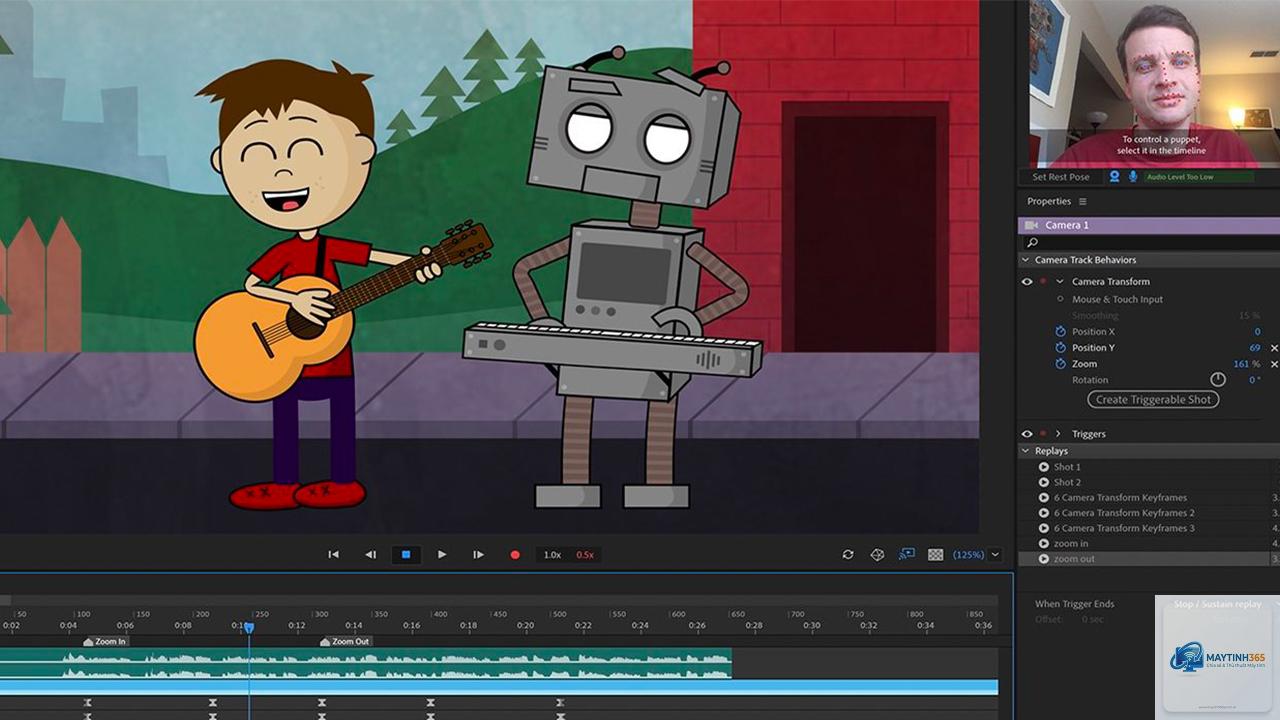The height and width of the screenshot is (720, 1280).
Task: Click the Zoom value 161
Action: coord(1241,364)
